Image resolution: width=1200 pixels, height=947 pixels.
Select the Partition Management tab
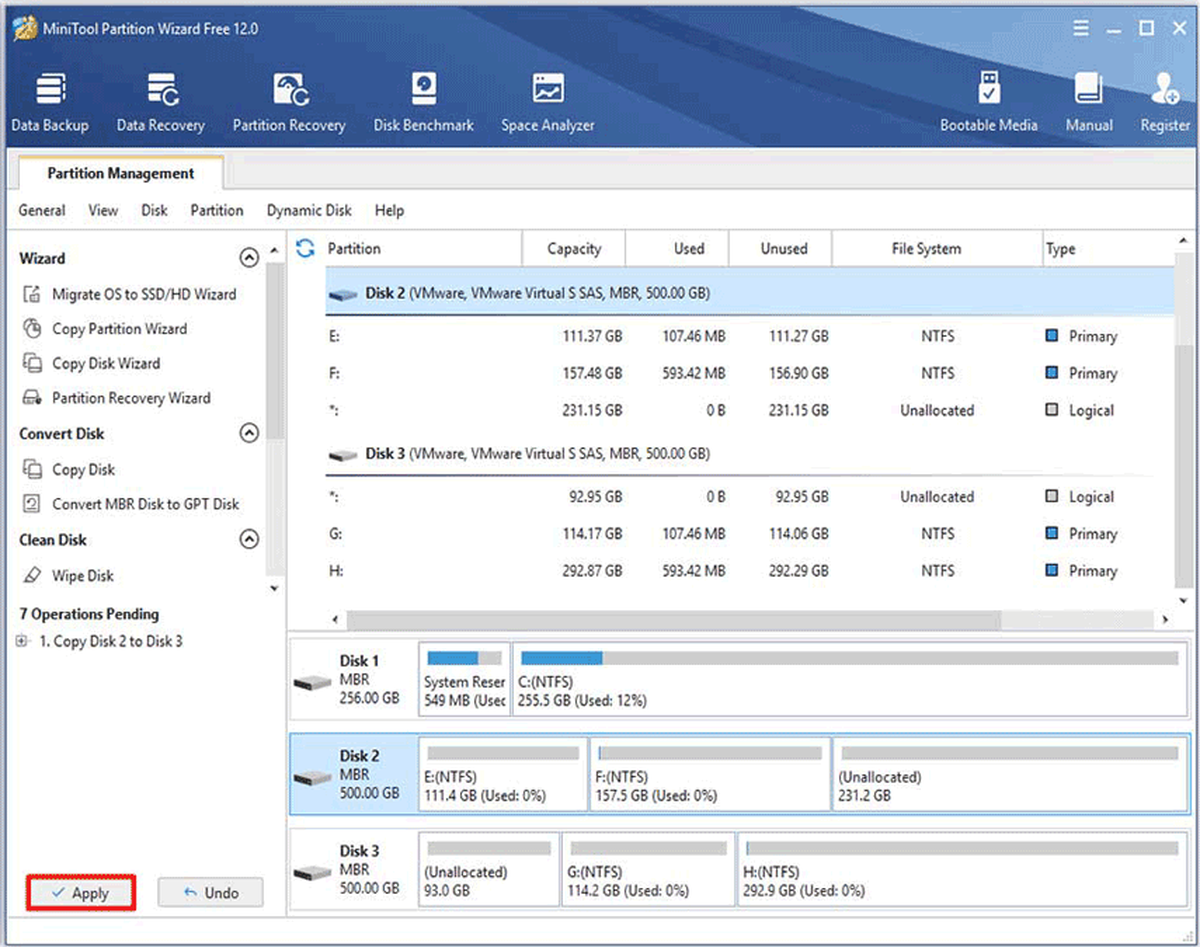121,173
